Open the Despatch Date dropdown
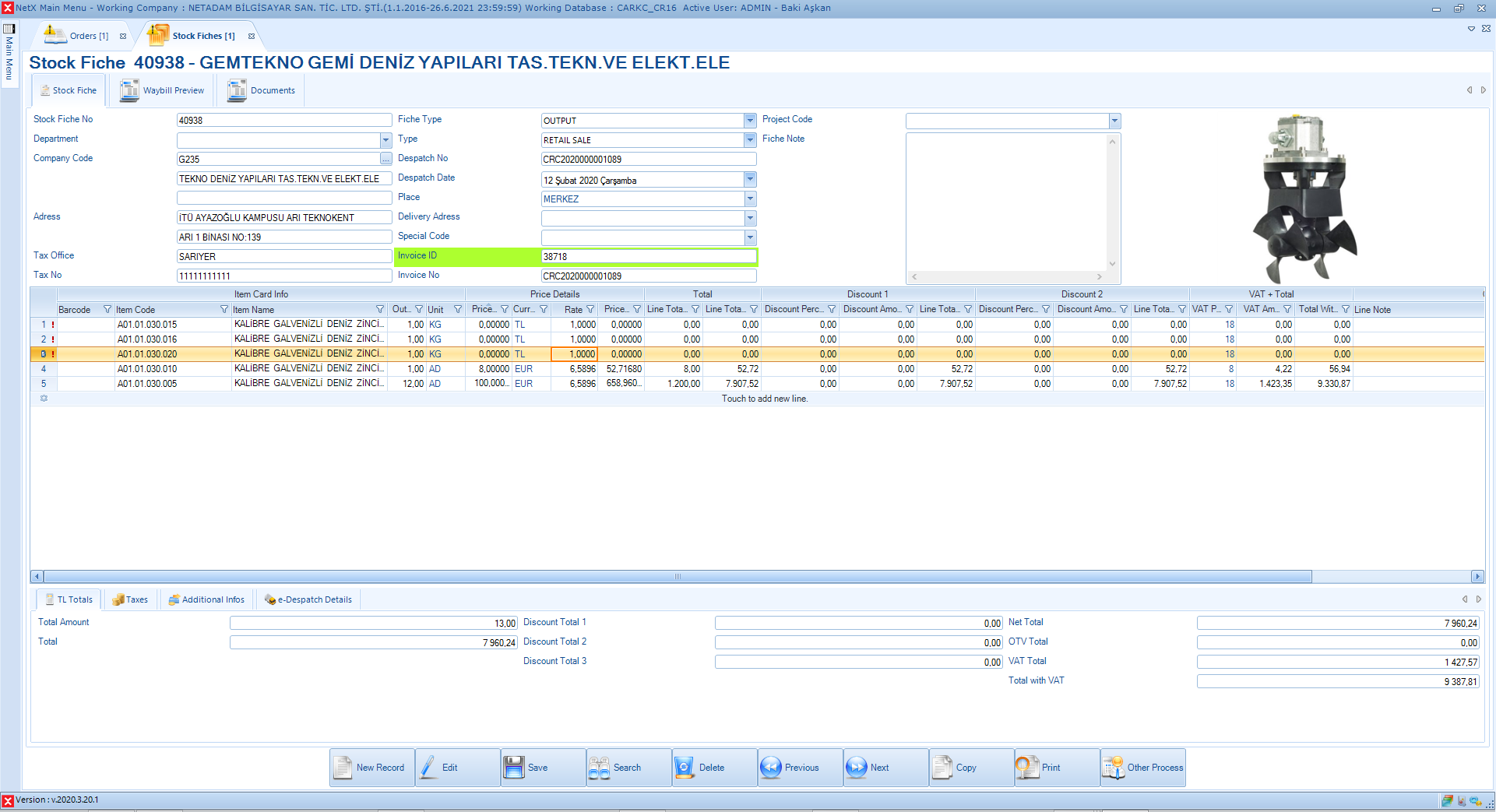The image size is (1496, 812). tap(750, 179)
